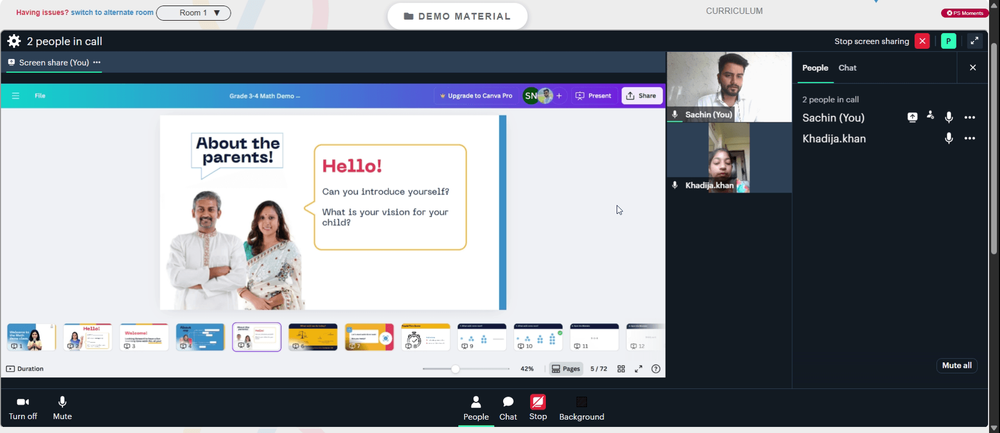Open screen share tab options ellipsis
This screenshot has width=1000, height=433.
coord(97,62)
